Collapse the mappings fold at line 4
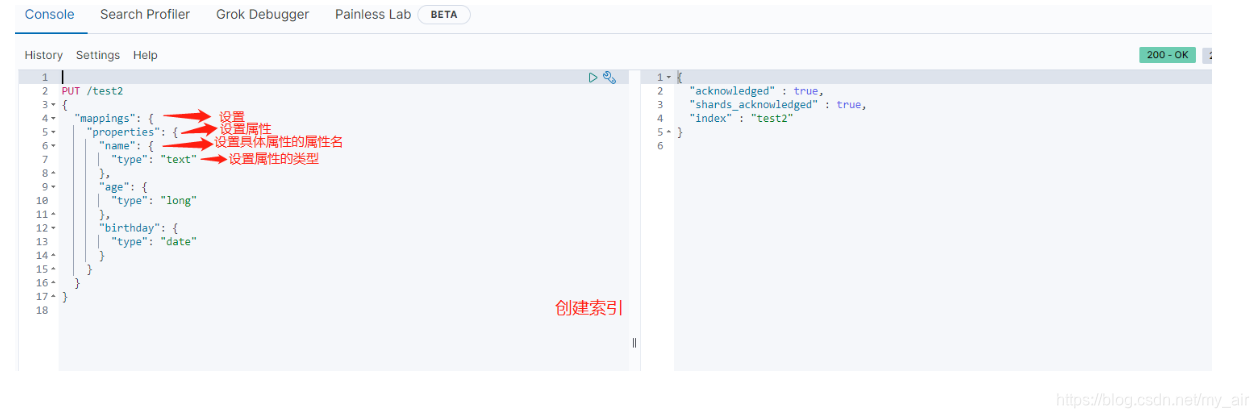The image size is (1259, 418). pyautogui.click(x=53, y=119)
